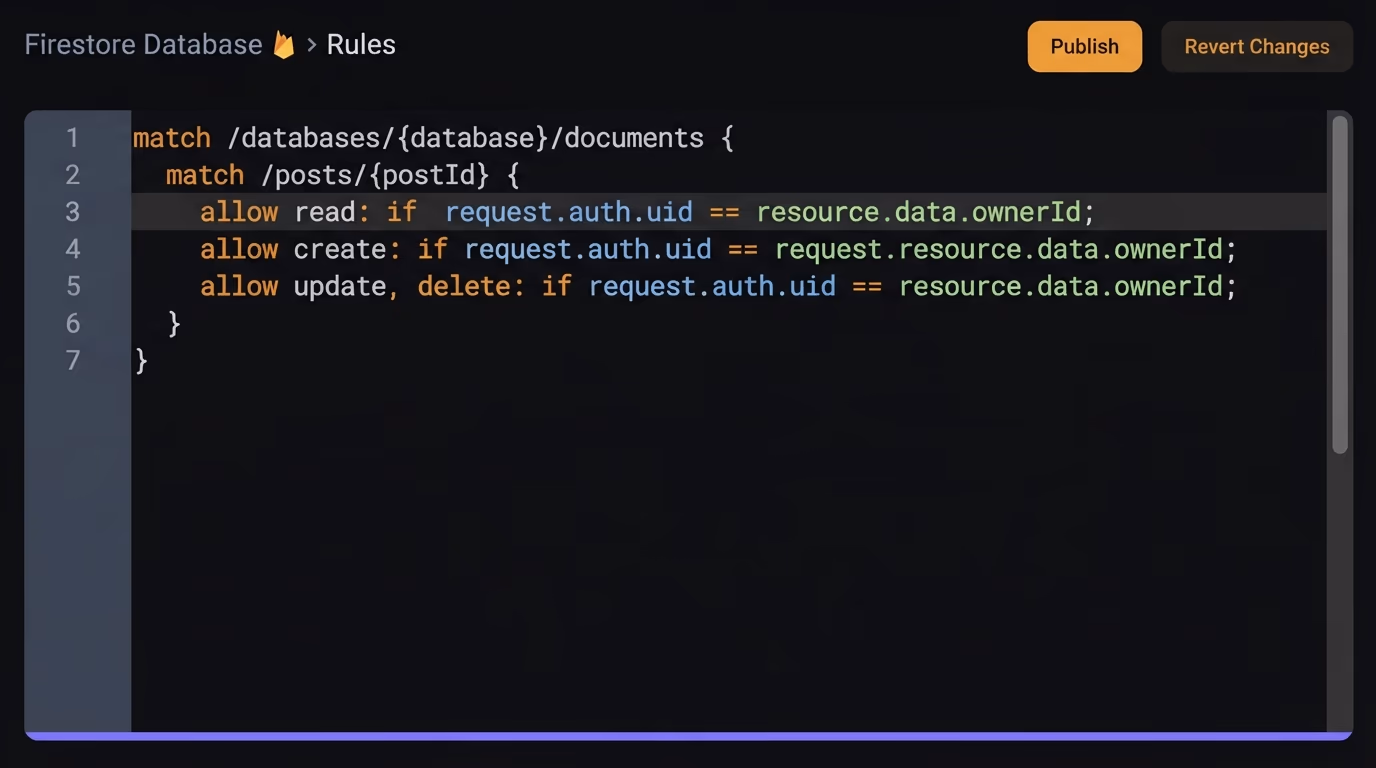Click line number 1 in gutter

point(72,137)
